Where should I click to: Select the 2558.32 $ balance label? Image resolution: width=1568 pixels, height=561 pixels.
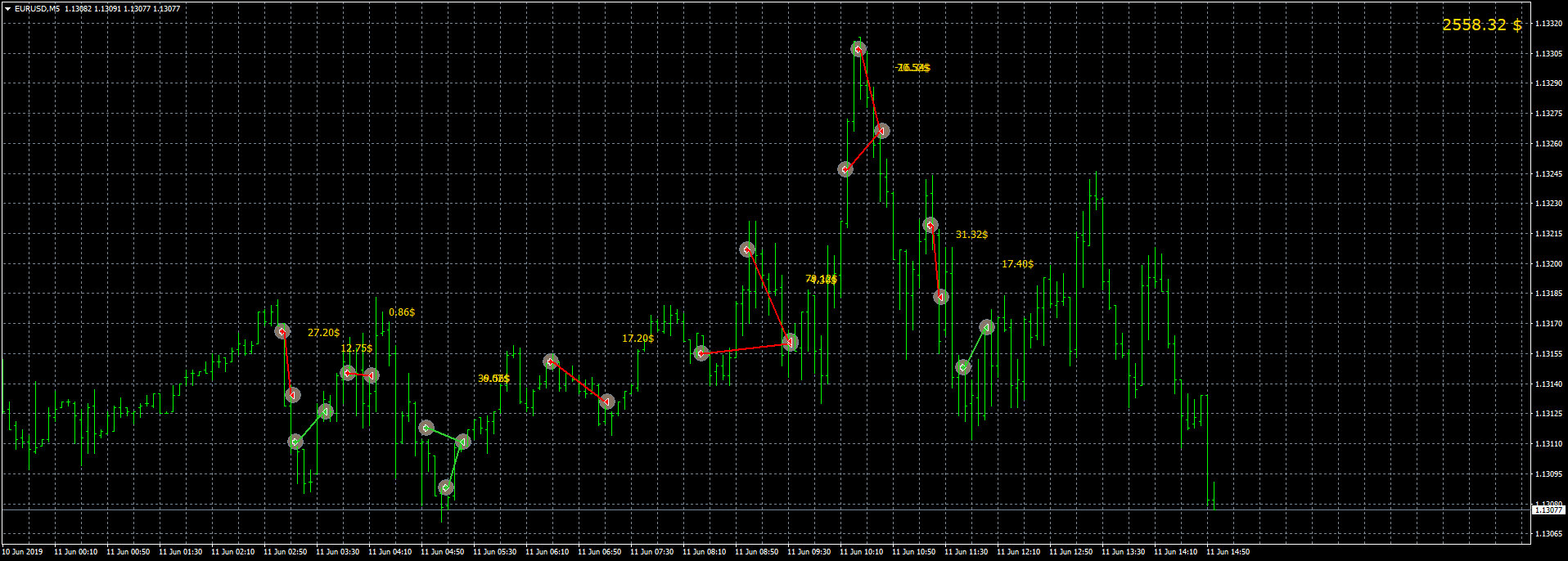coord(1482,25)
